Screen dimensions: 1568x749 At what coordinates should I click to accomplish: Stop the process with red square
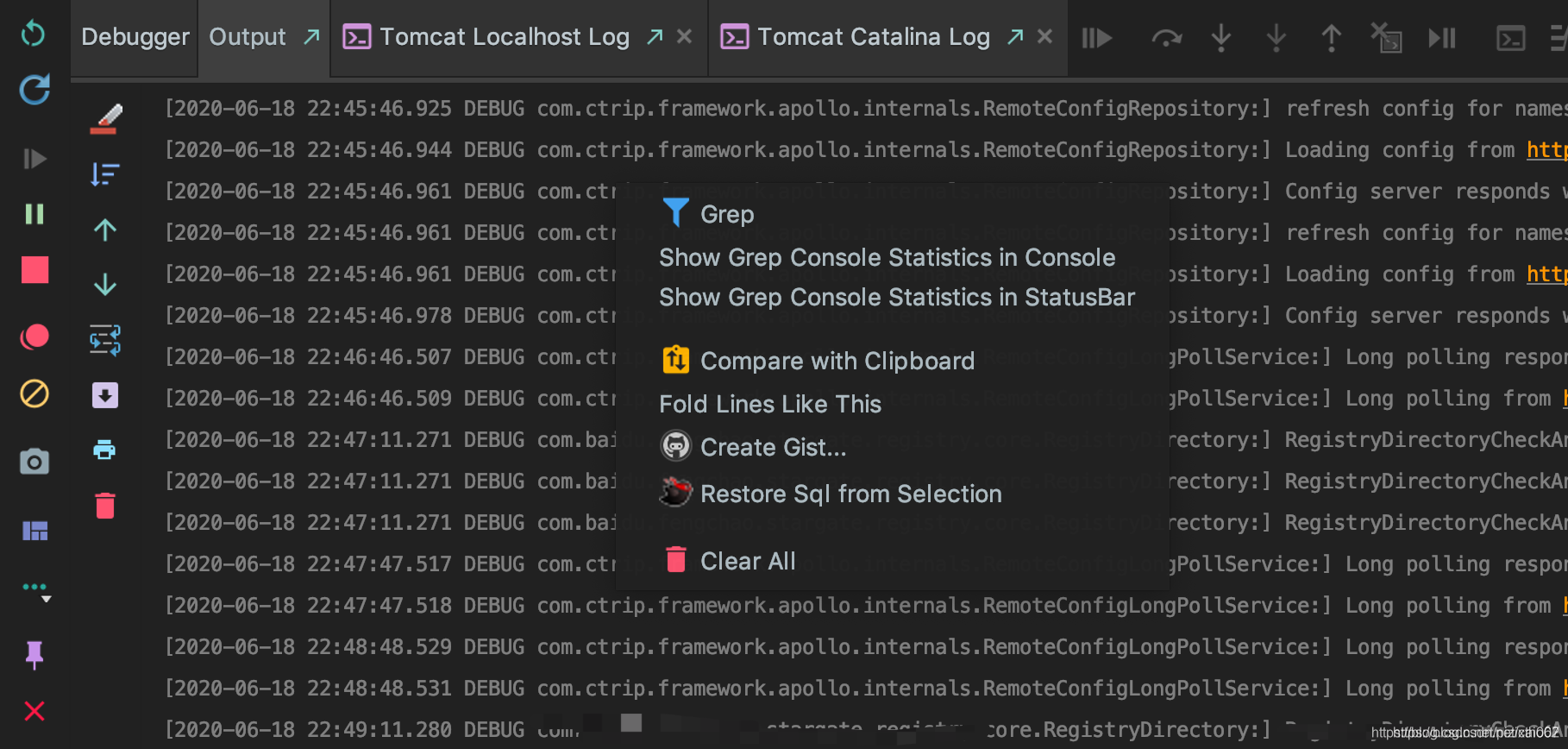34,270
